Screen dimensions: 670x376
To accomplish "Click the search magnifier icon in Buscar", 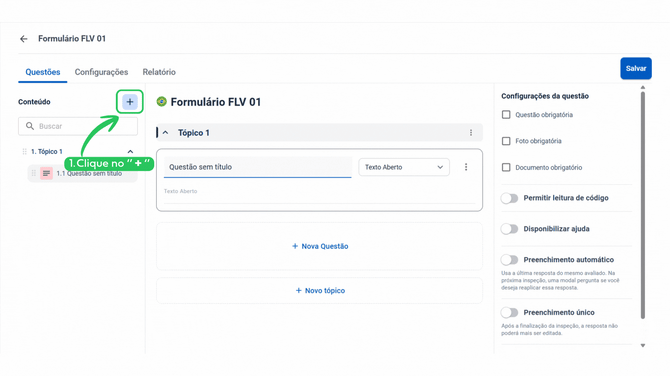I will [x=29, y=126].
